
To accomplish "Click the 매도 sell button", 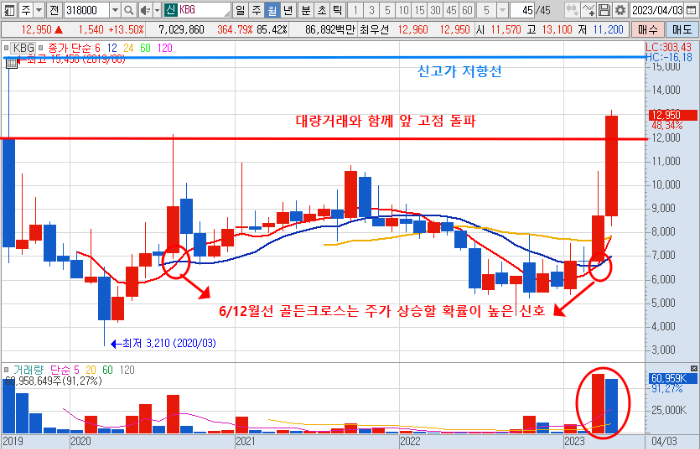I will [682, 30].
